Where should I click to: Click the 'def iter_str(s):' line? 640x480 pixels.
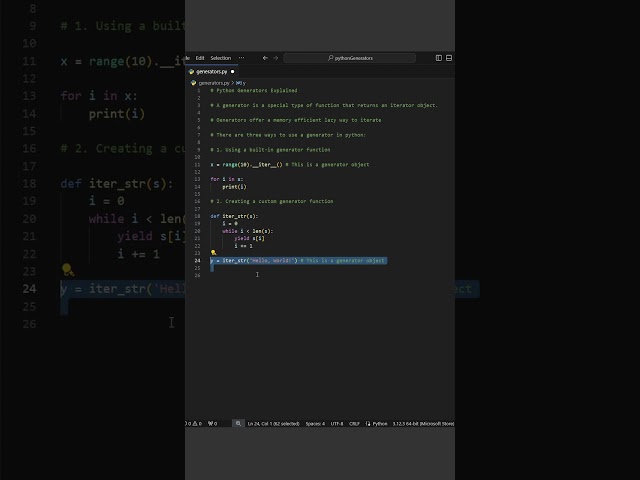[234, 216]
